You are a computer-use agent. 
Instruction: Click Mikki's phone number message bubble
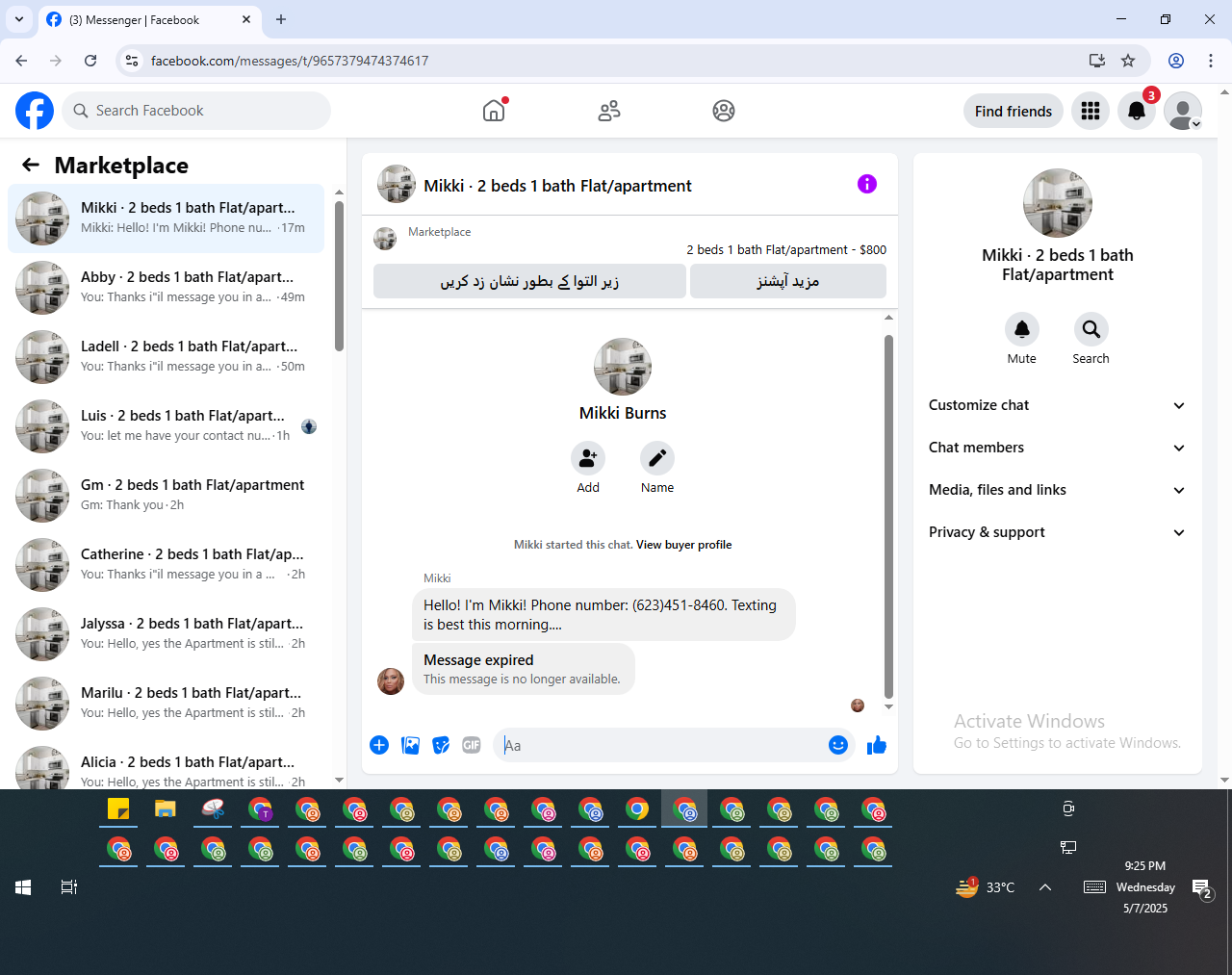(603, 614)
